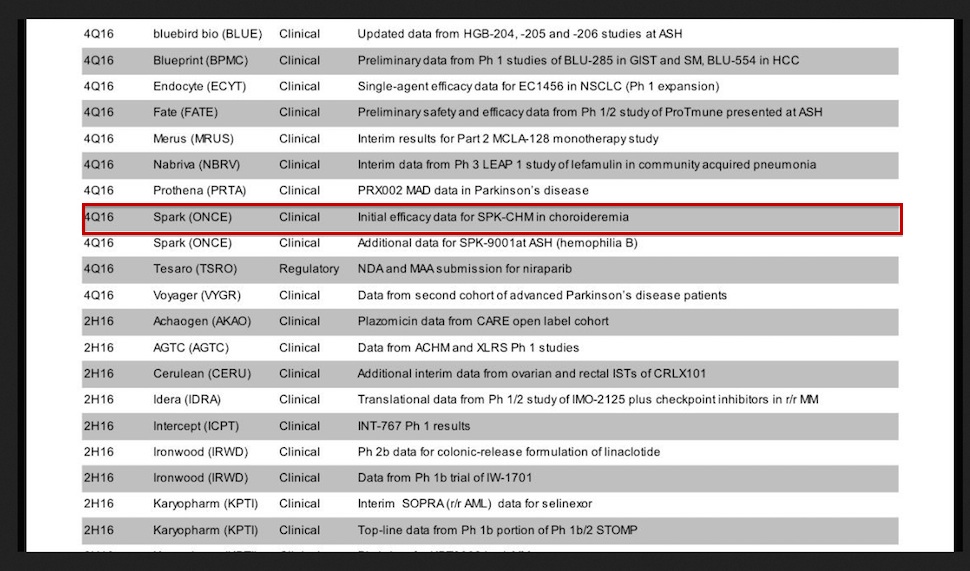This screenshot has height=571, width=970.
Task: Select the Achaogen (AKAO) company cell
Action: tap(200, 321)
